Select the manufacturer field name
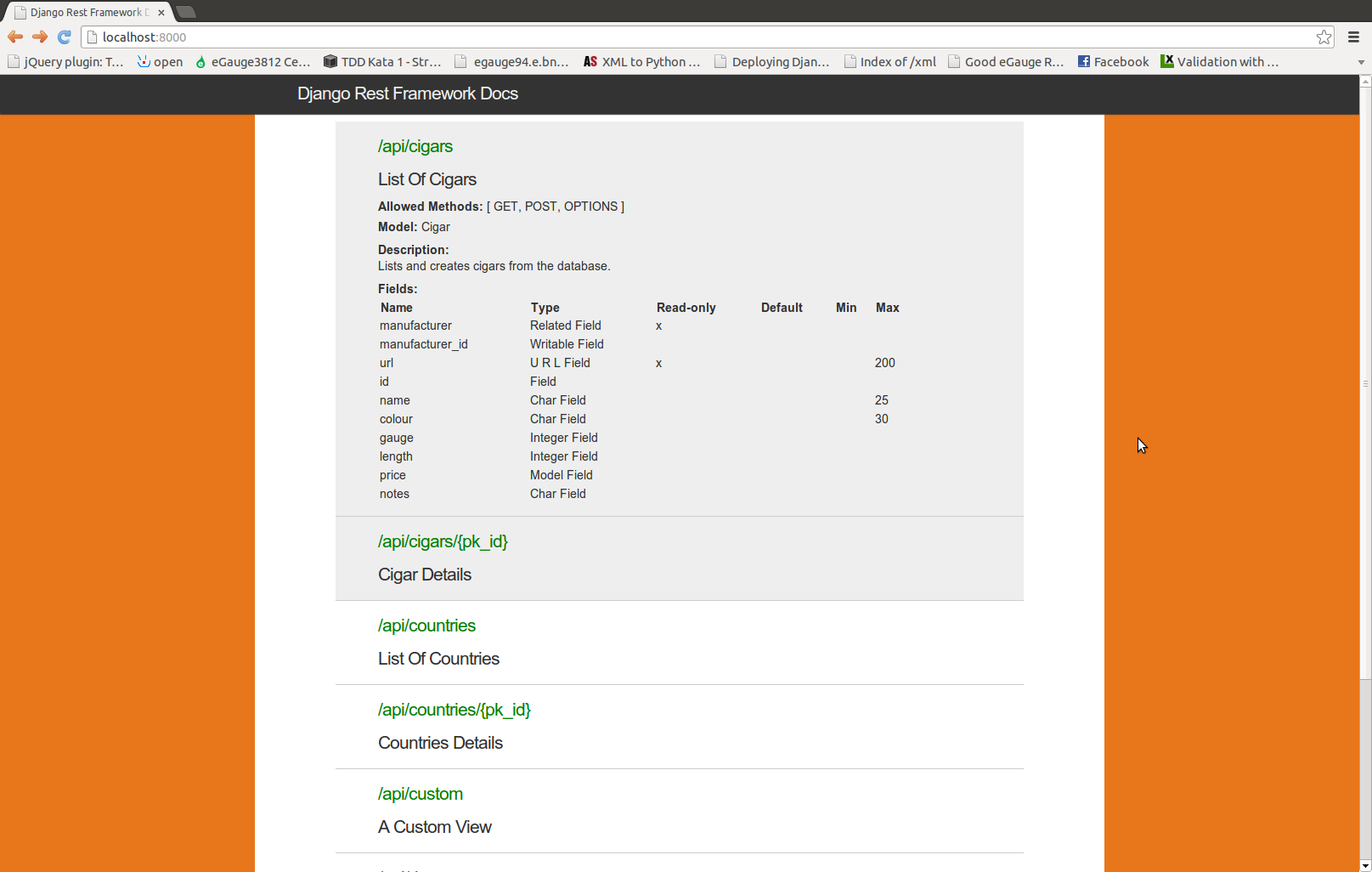 (415, 326)
